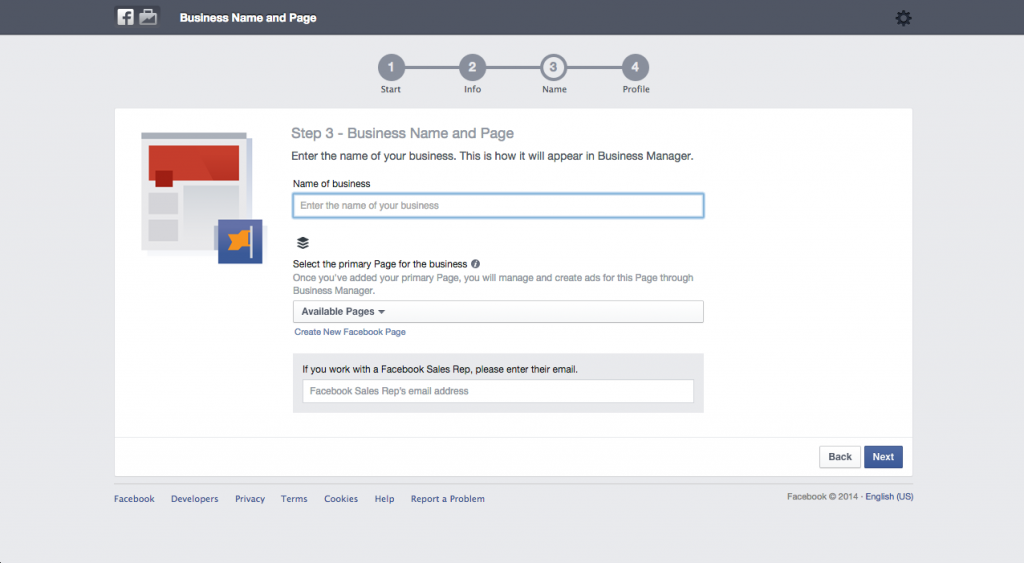Click the layers stack icon above Page selector
The width and height of the screenshot is (1024, 563).
point(302,243)
